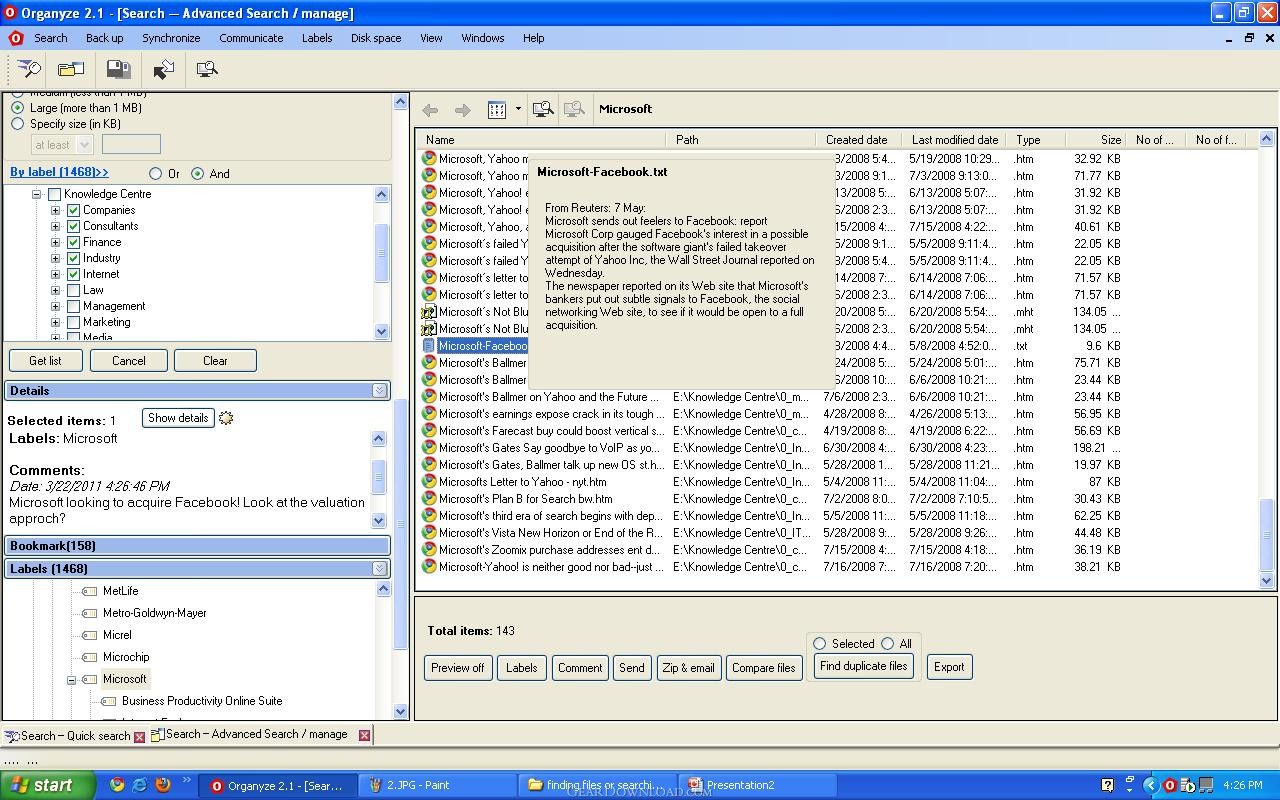
Task: Expand the Finance tree node
Action: [x=56, y=242]
